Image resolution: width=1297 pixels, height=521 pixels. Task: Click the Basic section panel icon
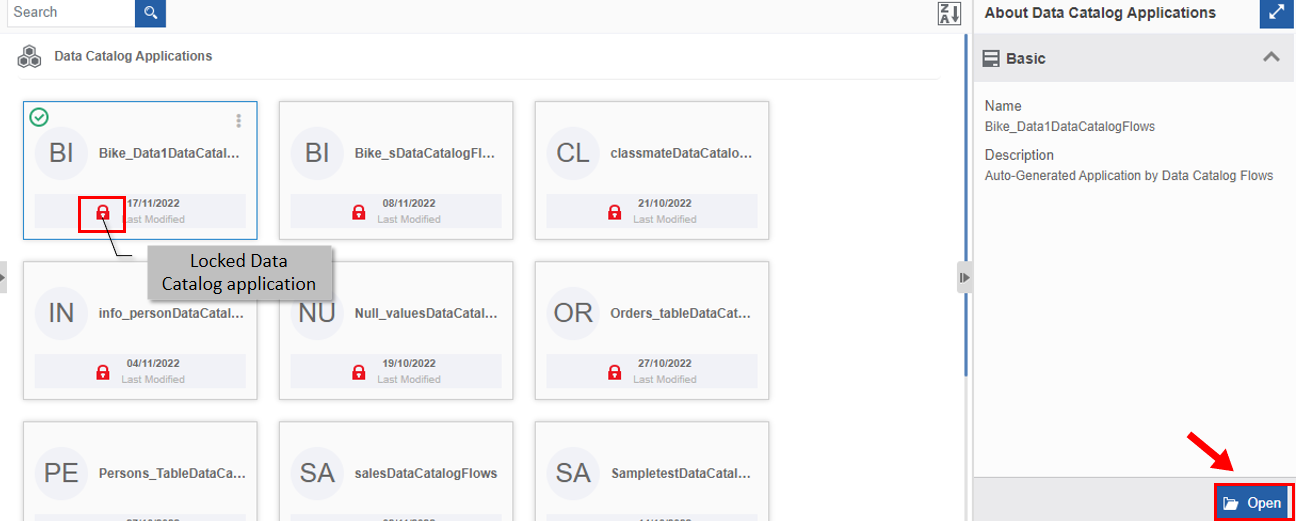(991, 58)
